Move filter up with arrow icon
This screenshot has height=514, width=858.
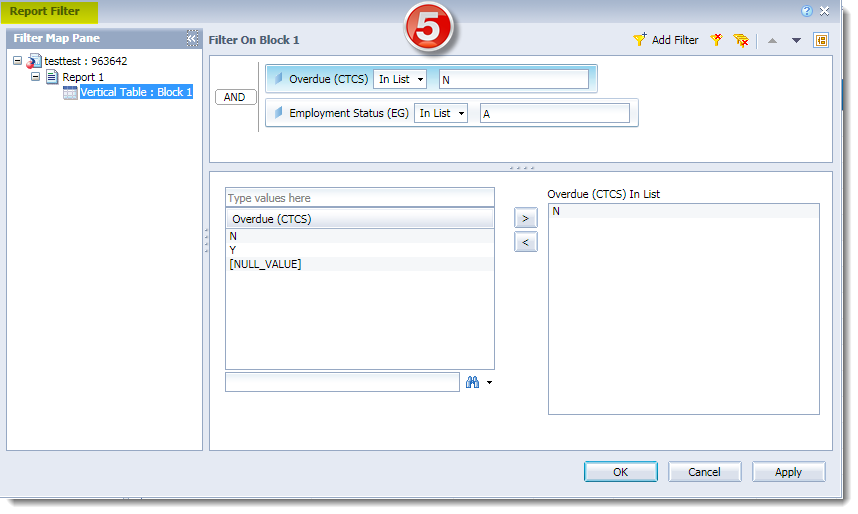tap(772, 41)
